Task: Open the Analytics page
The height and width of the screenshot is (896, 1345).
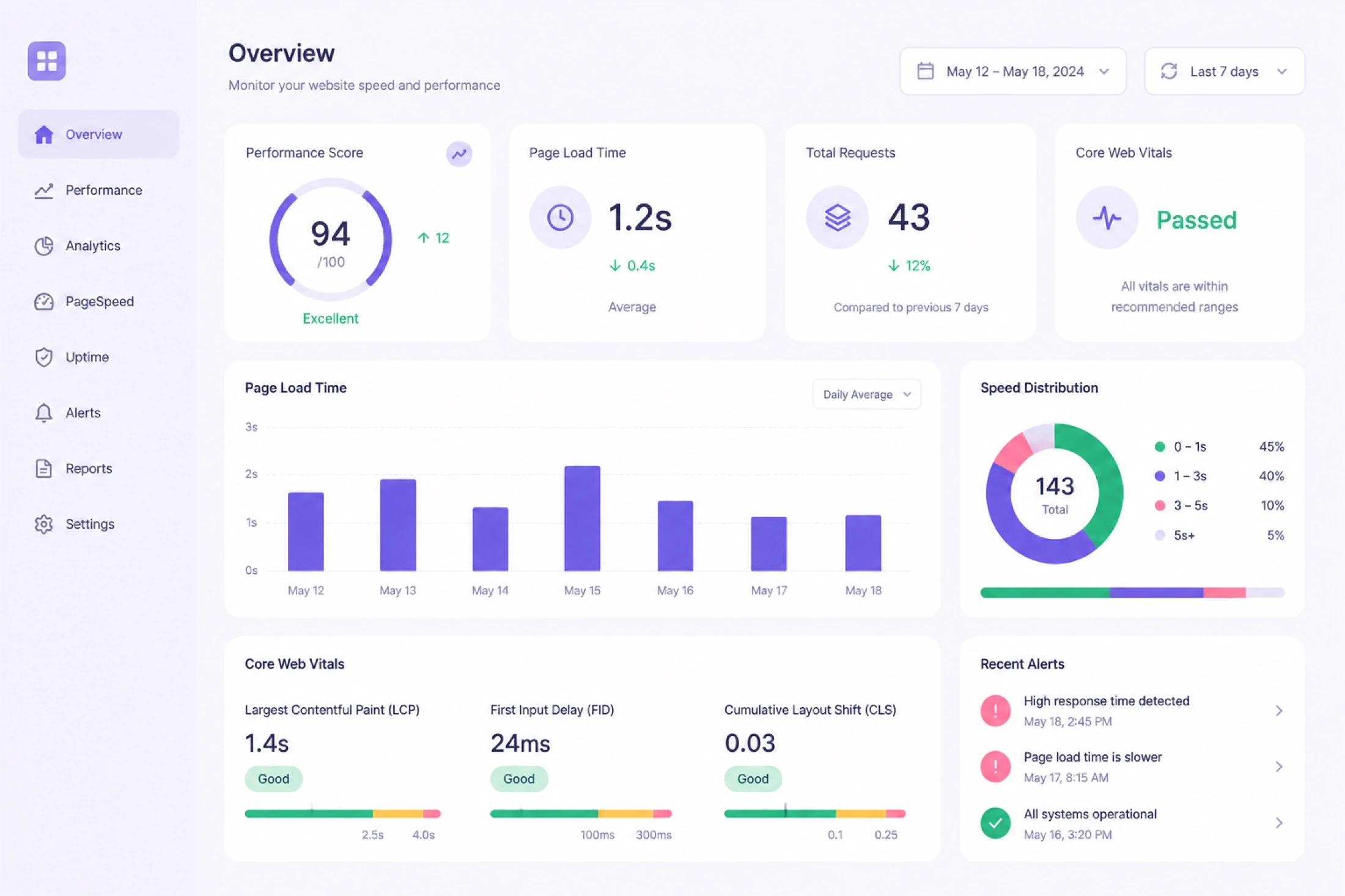Action: pos(98,246)
